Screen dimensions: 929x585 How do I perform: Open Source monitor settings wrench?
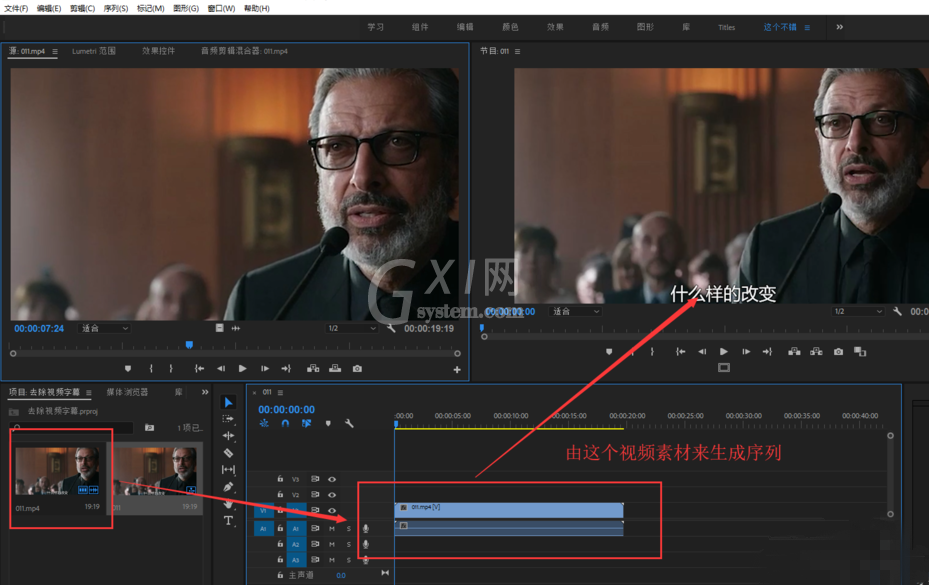point(391,328)
